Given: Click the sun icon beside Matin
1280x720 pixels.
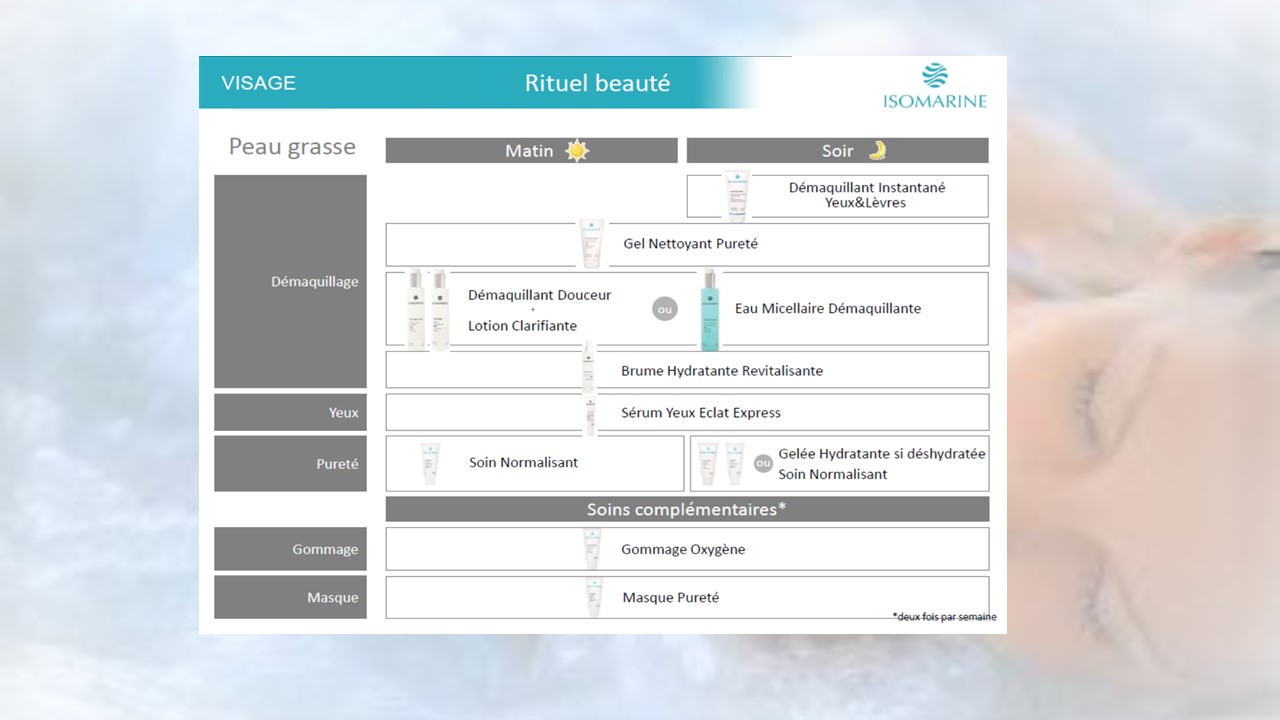Looking at the screenshot, I should pyautogui.click(x=577, y=151).
